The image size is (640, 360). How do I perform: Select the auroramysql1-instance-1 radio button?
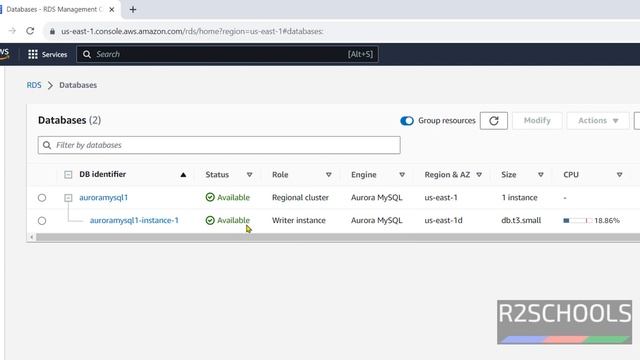coord(42,221)
